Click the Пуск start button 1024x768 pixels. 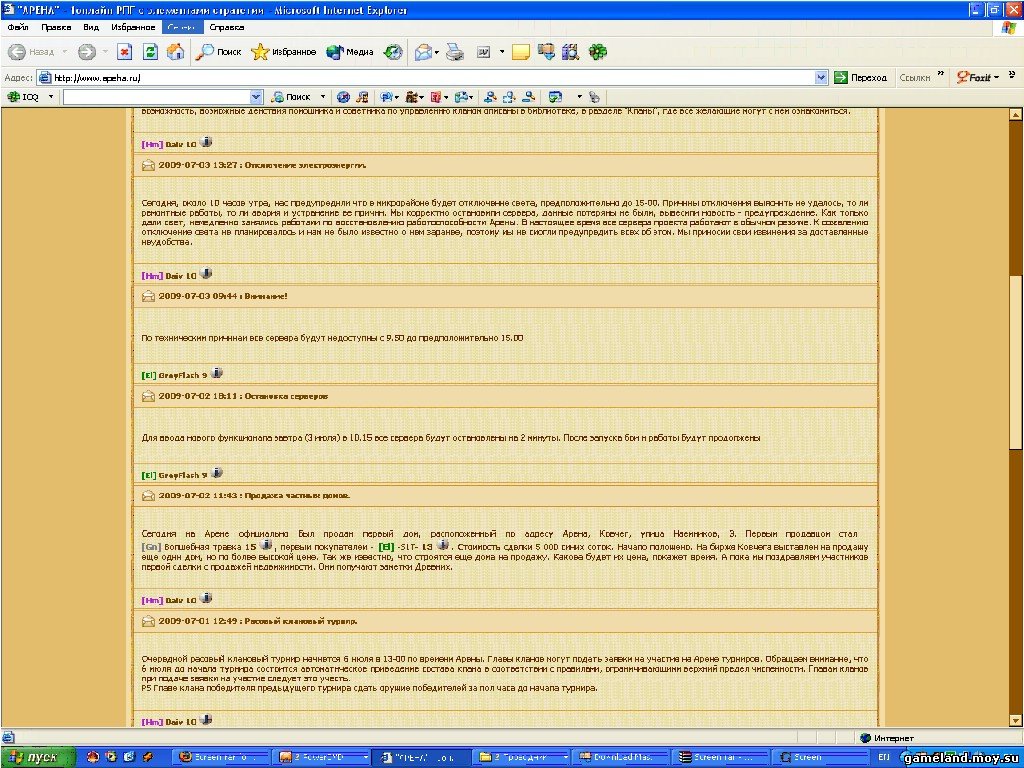coord(35,757)
